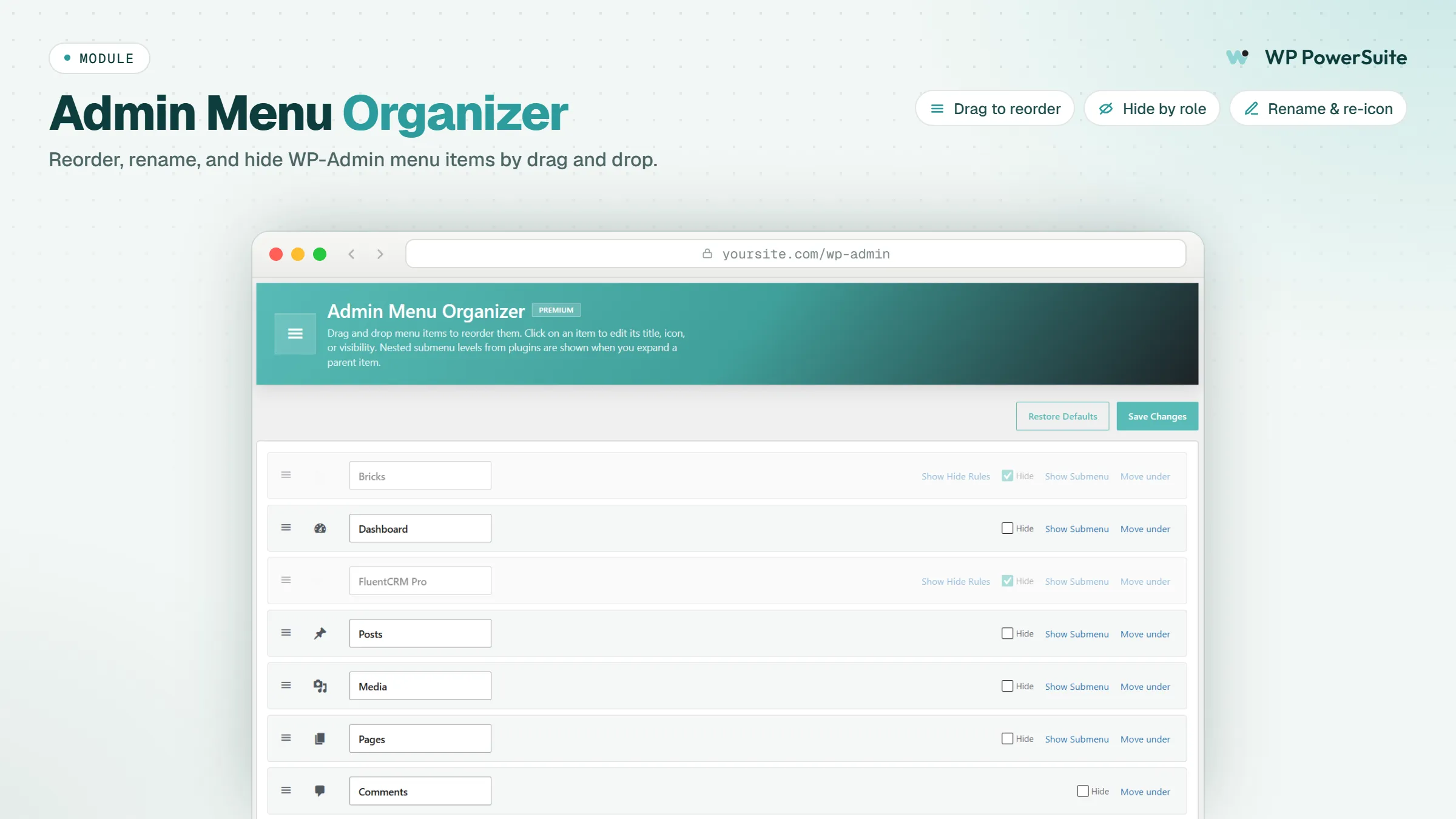Click the FluentCRM Pro title field
The height and width of the screenshot is (819, 1456).
click(420, 581)
